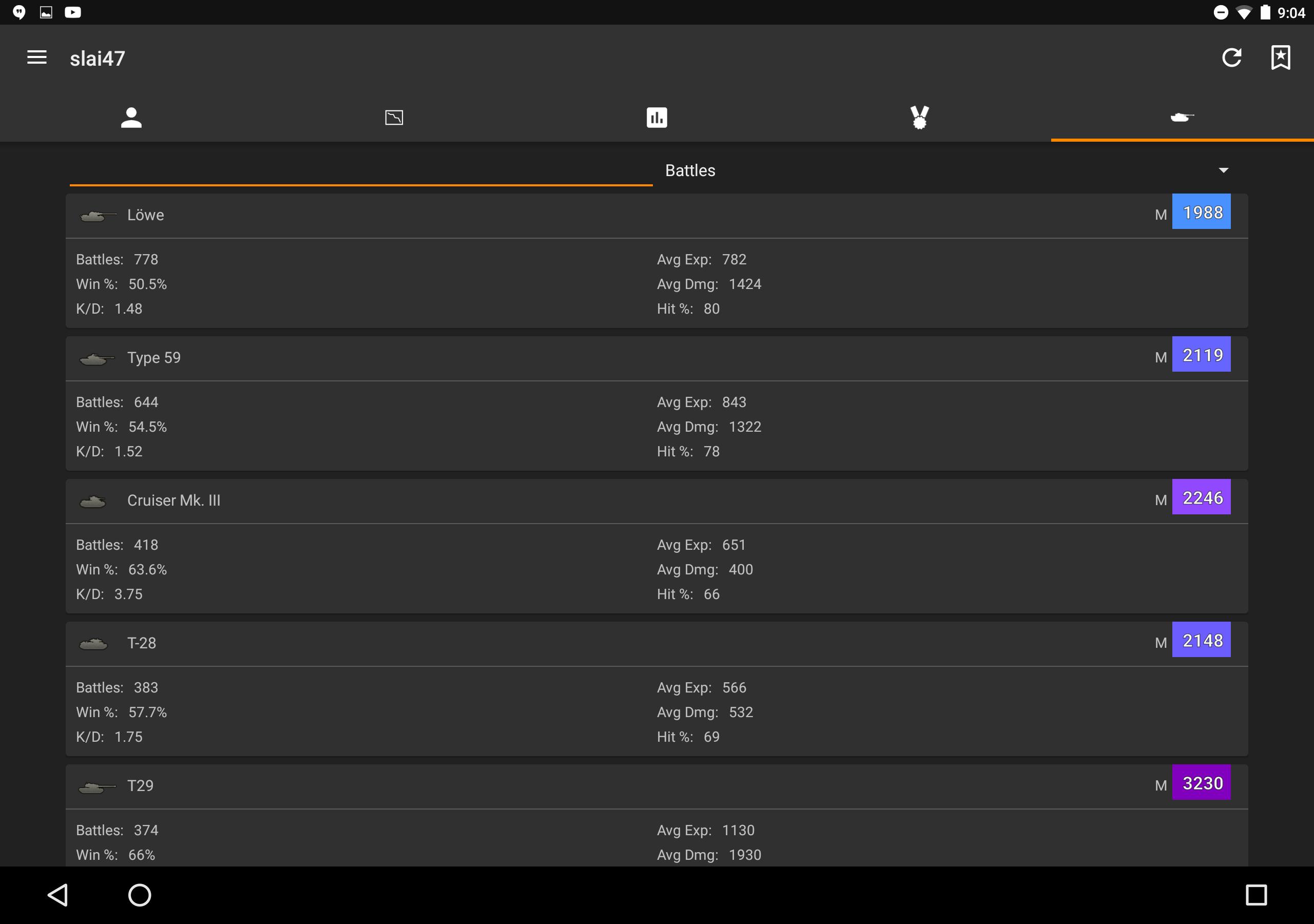1314x924 pixels.
Task: Tap the slai47 player name title
Action: [98, 59]
